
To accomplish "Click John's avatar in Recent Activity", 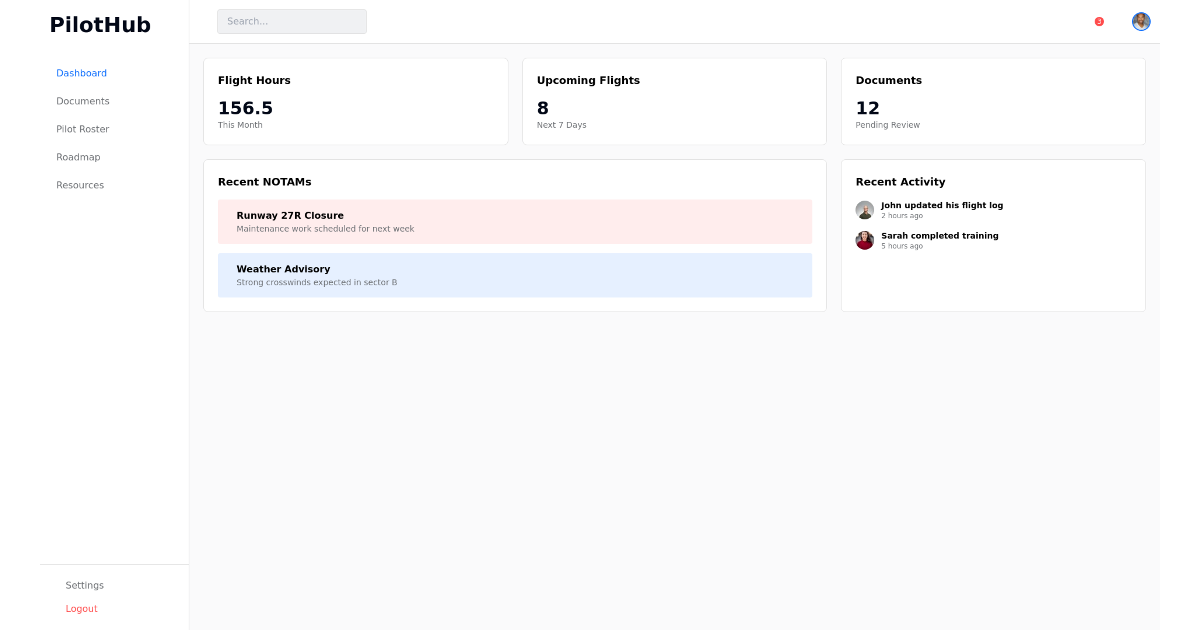I will click(864, 210).
